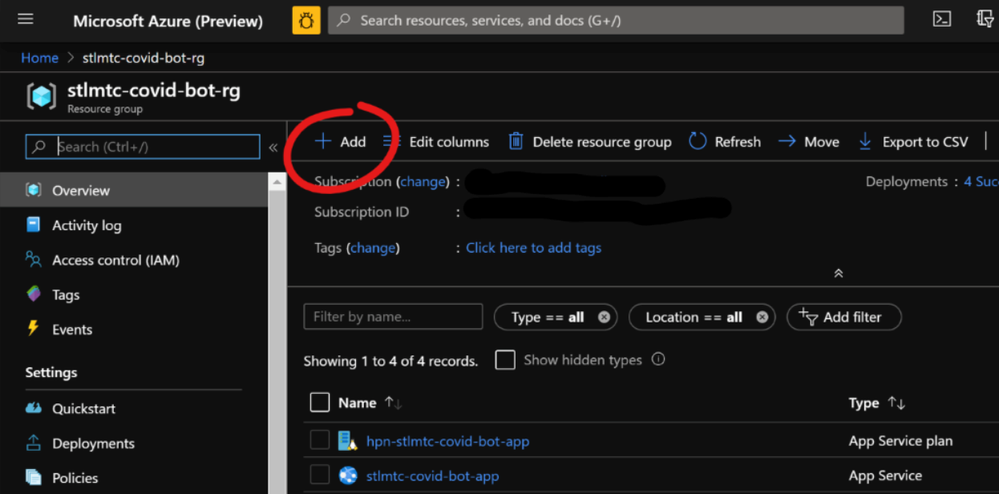The image size is (999, 494).
Task: Click the Add filter button
Action: [844, 317]
